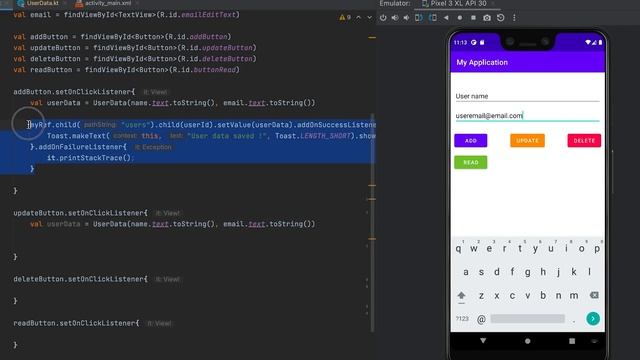Open the emulator extended controls menu
This screenshot has height=360, width=640.
click(x=514, y=18)
